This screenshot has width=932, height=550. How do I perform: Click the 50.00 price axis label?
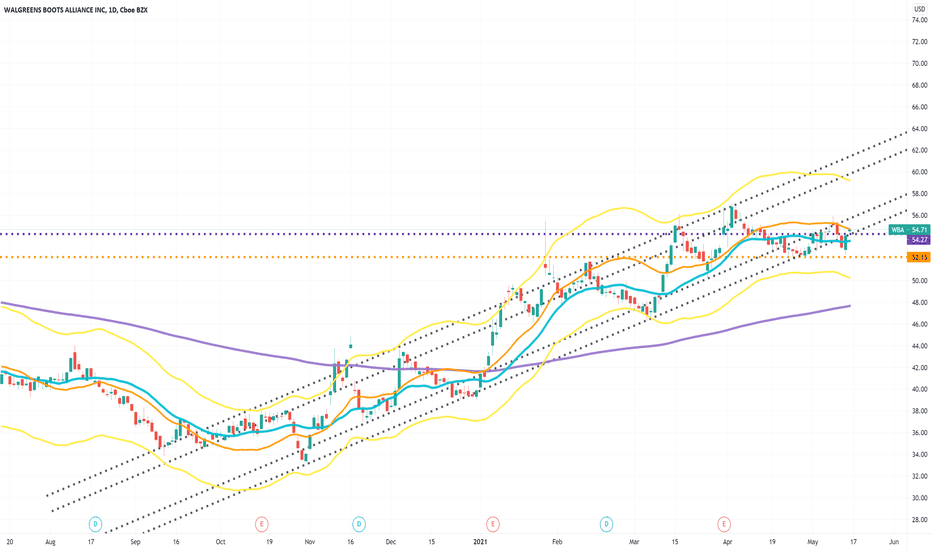[920, 281]
